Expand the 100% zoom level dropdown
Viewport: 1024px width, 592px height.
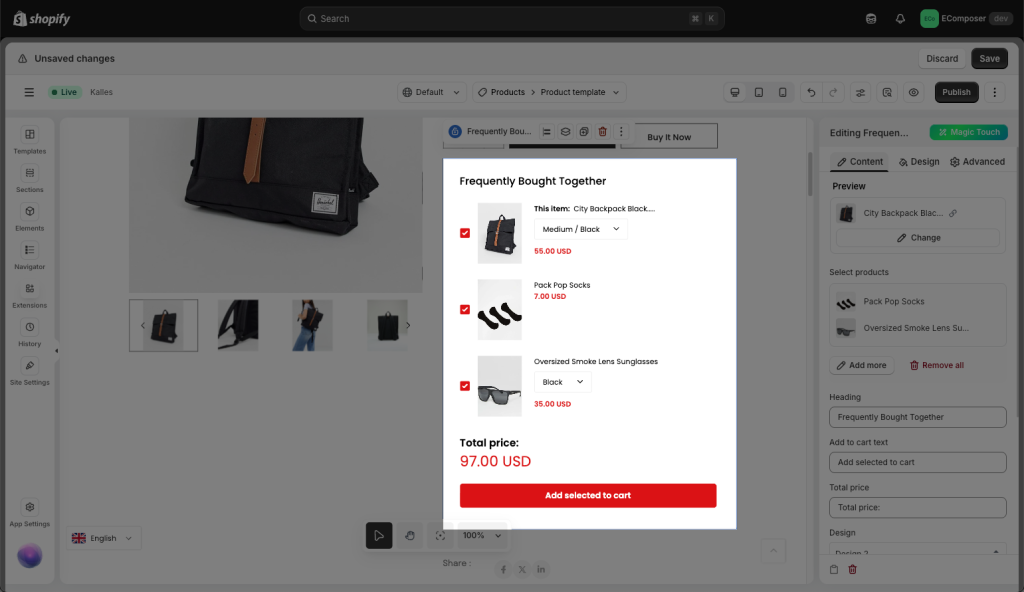[x=483, y=536]
